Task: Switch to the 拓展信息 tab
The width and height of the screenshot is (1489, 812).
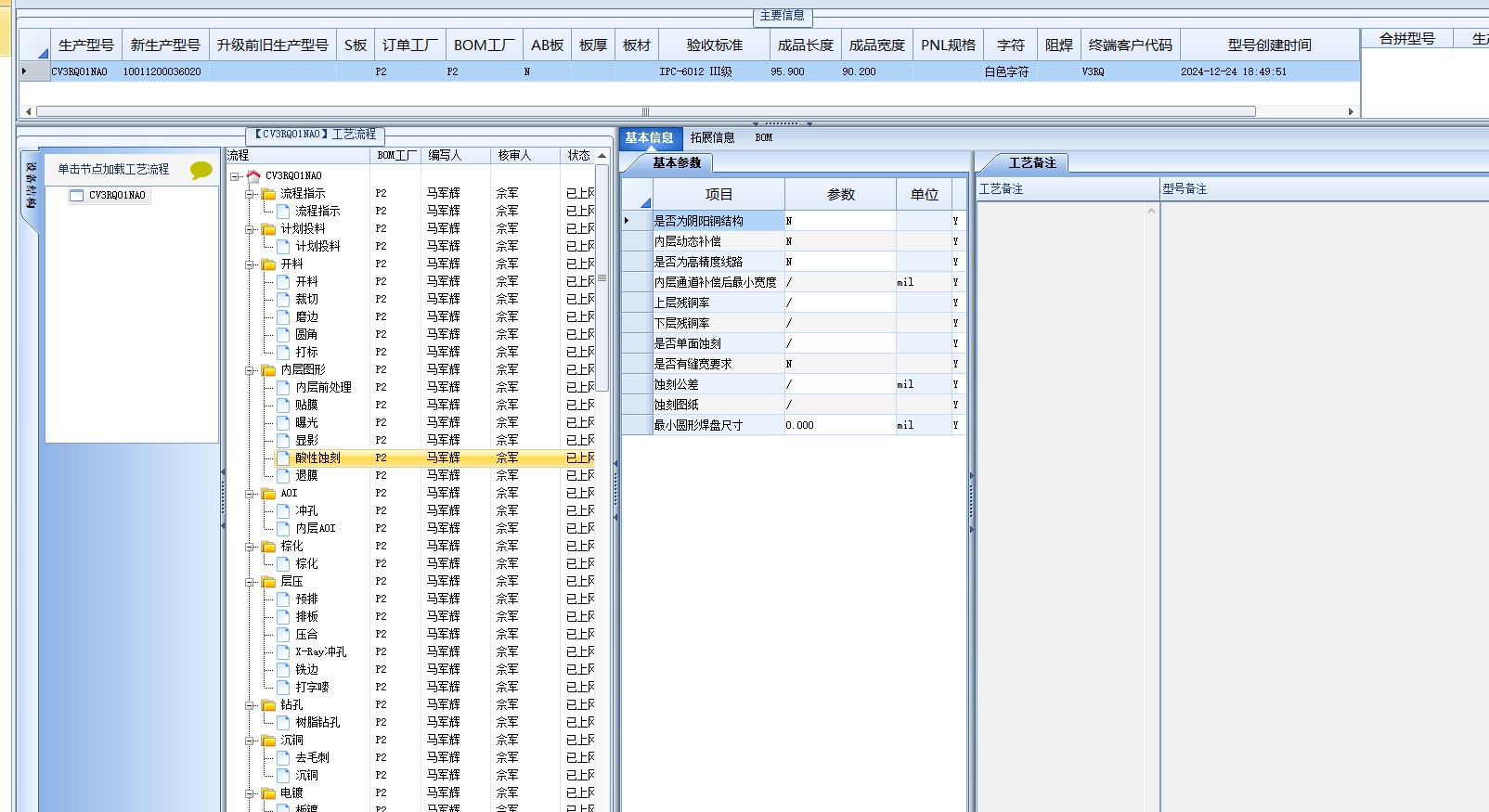Action: [712, 137]
